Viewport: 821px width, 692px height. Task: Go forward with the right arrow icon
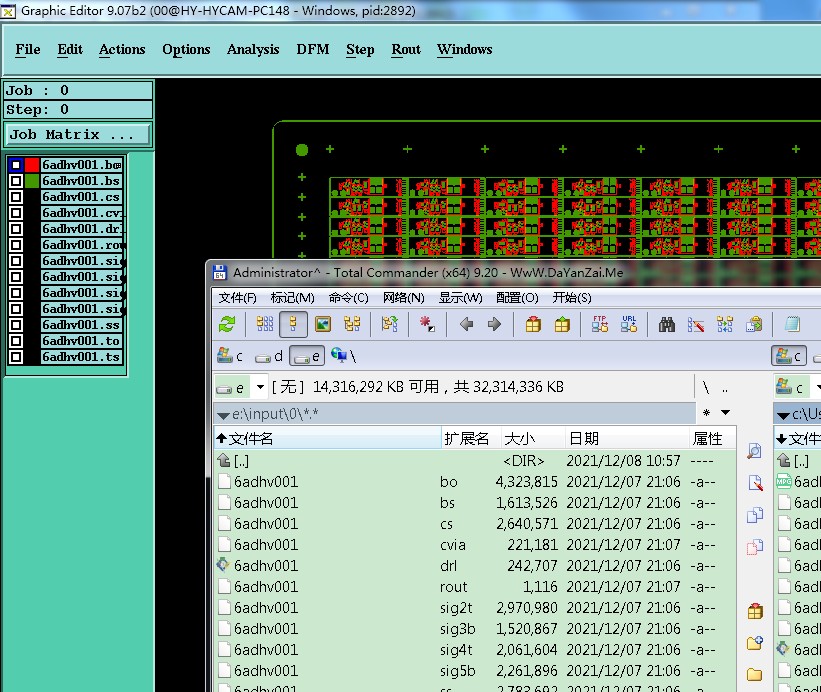pos(494,325)
